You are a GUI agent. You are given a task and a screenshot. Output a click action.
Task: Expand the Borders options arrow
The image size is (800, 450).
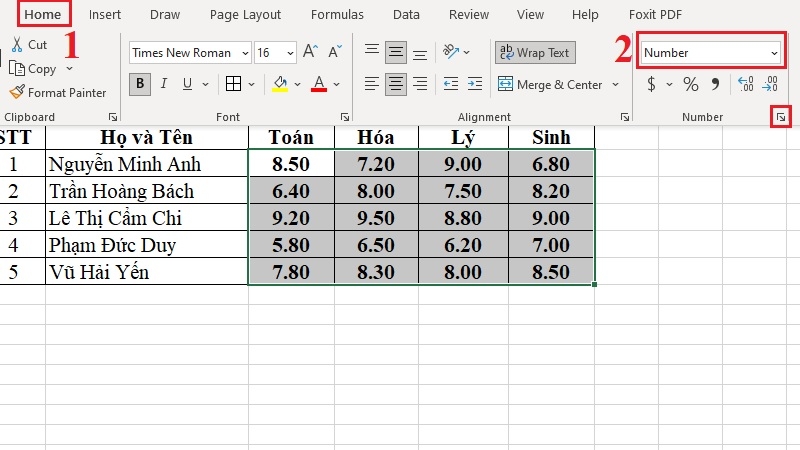252,84
